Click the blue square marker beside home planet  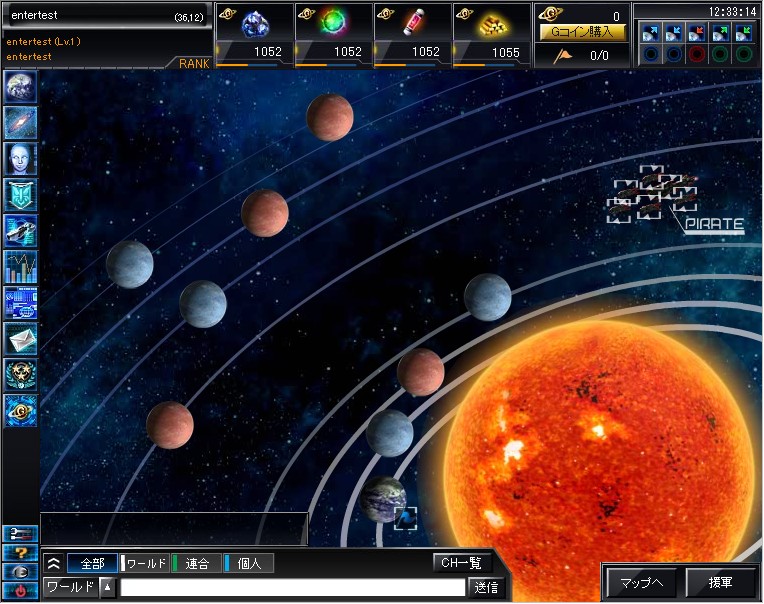coord(405,518)
